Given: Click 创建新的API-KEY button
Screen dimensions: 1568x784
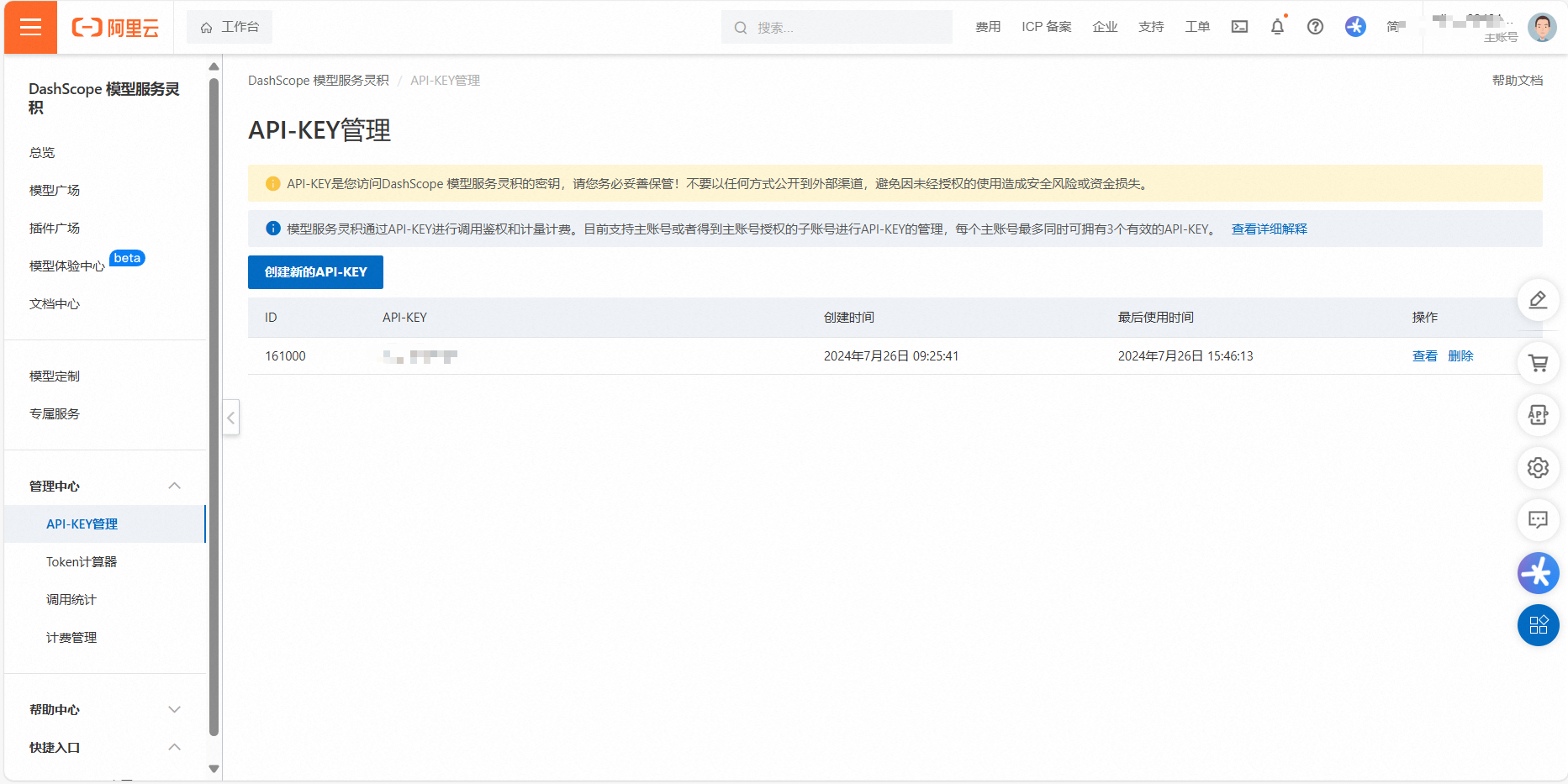Looking at the screenshot, I should 315,271.
